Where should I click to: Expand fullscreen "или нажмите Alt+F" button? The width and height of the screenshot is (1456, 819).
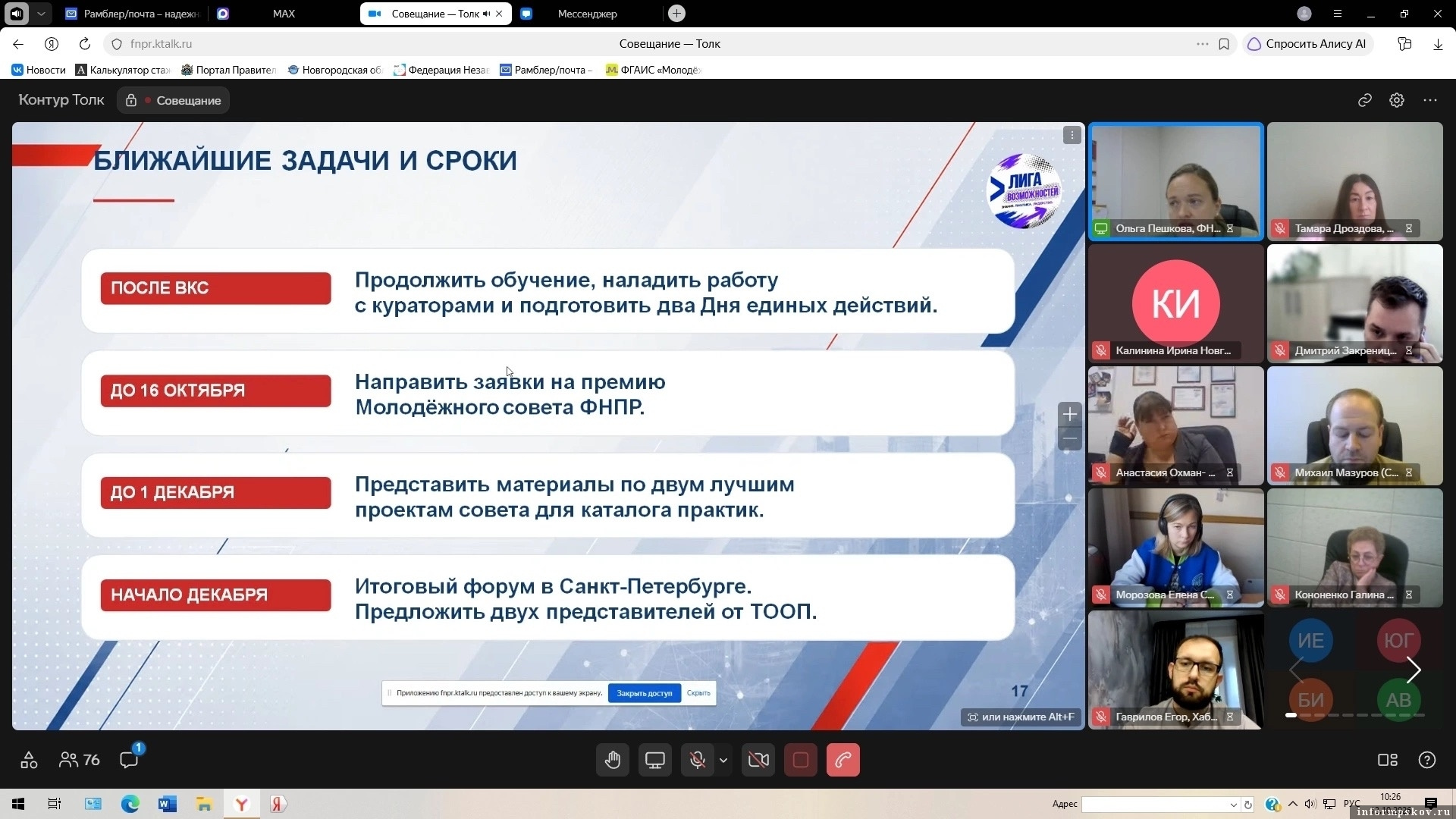(x=1021, y=717)
